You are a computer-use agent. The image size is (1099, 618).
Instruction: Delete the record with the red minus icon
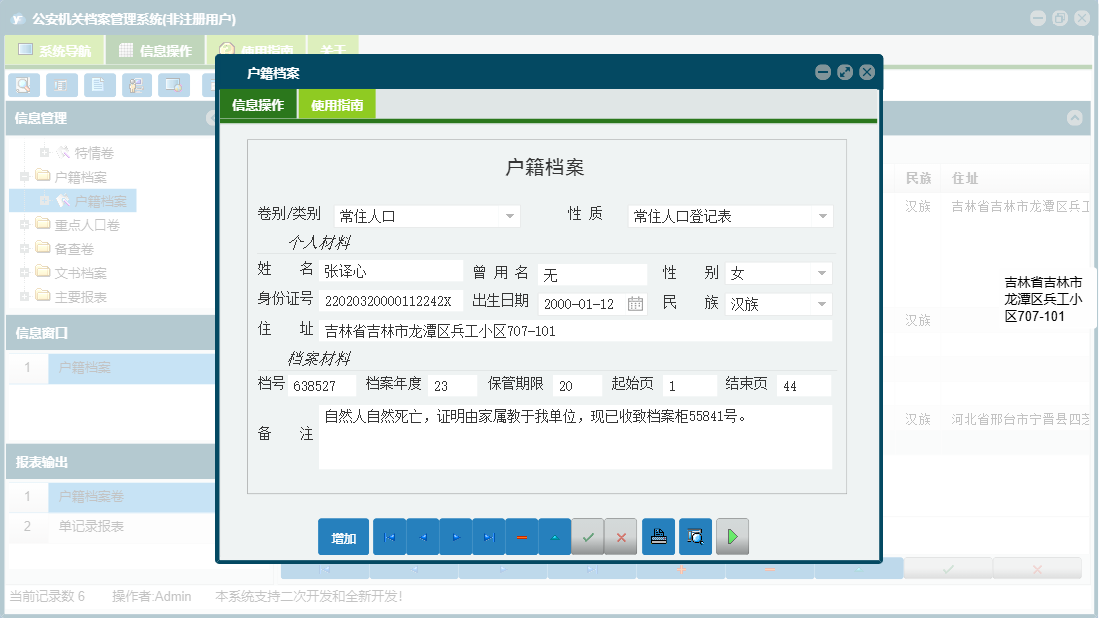point(522,536)
